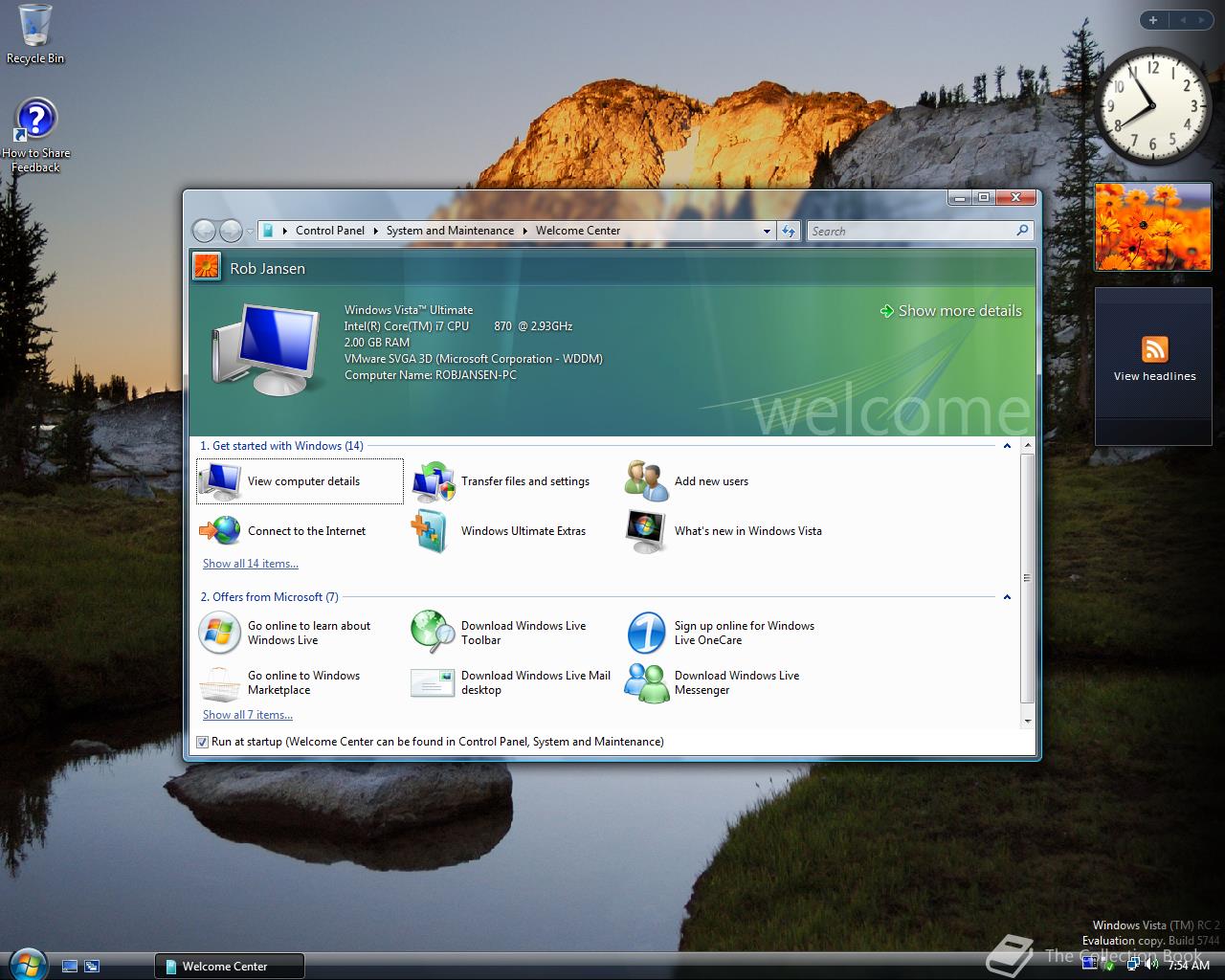
Task: Click the Search input field
Action: (910, 231)
